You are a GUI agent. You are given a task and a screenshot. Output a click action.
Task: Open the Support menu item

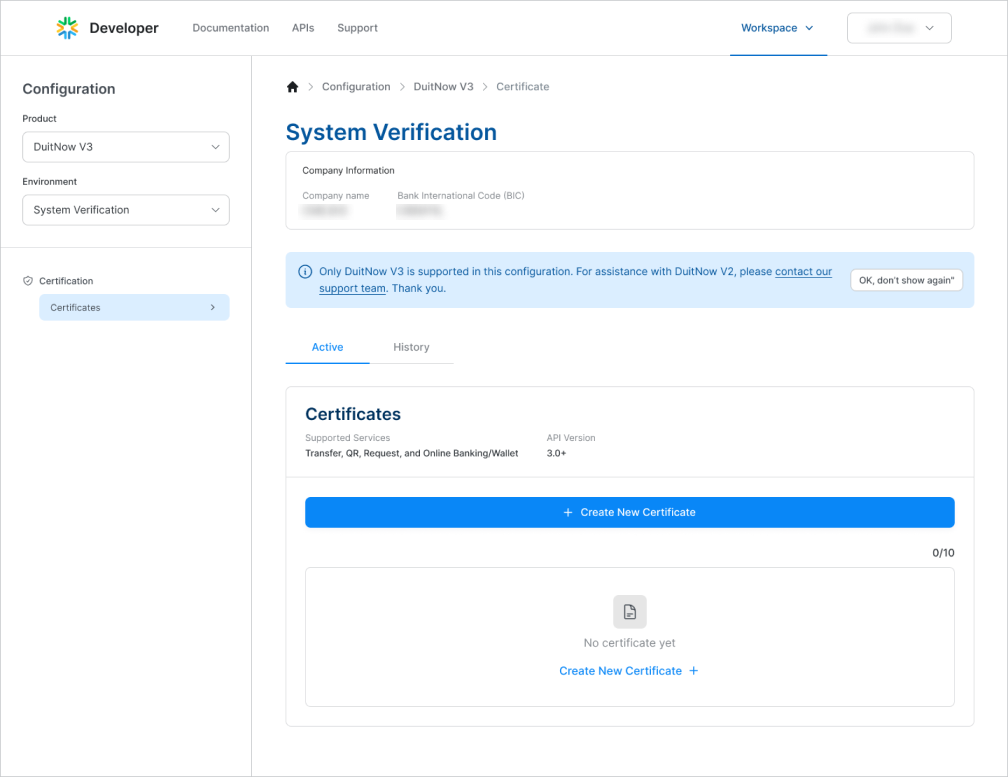[357, 28]
